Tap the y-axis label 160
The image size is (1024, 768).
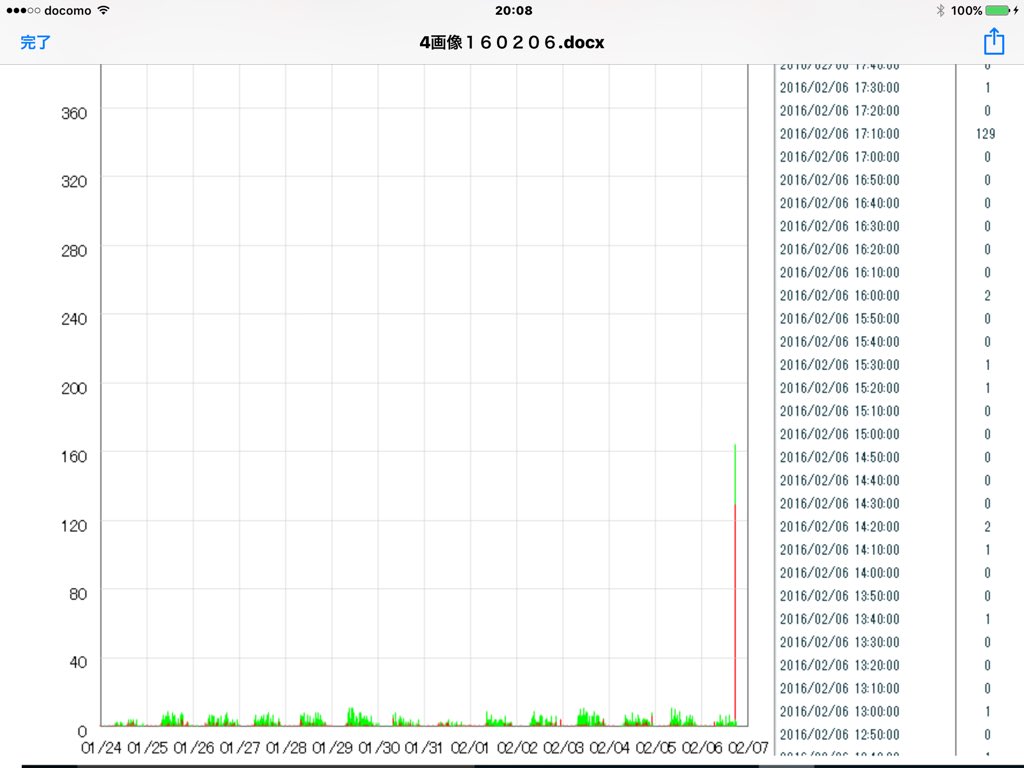(x=74, y=456)
